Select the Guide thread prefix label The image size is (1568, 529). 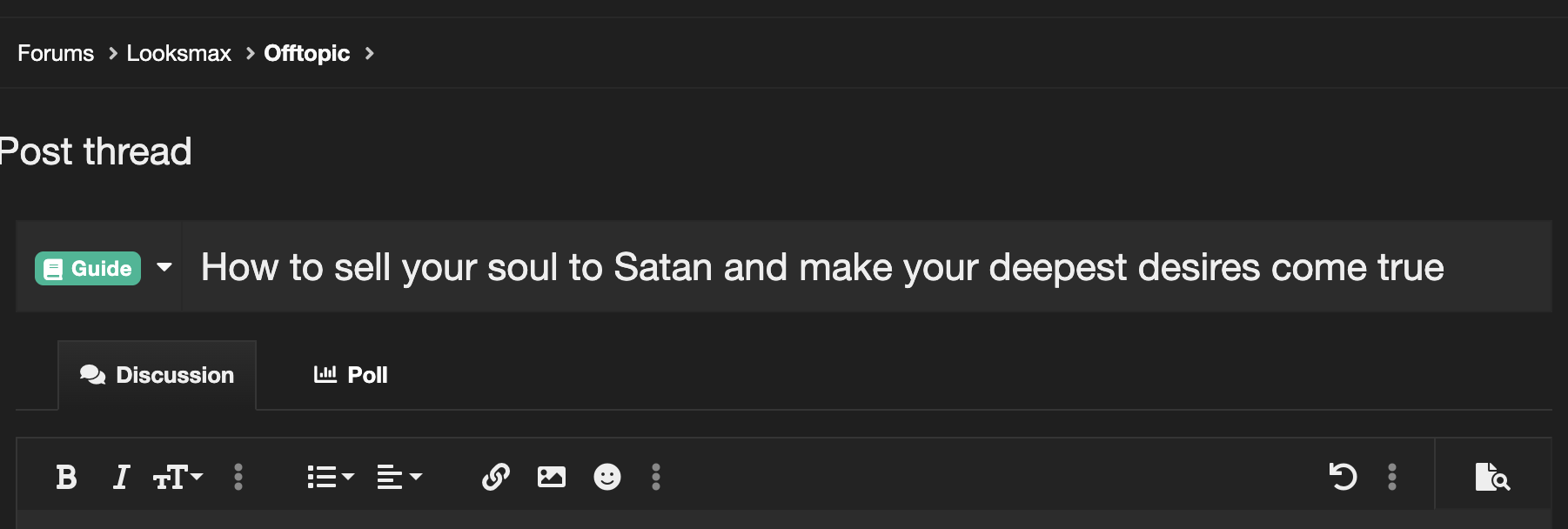(x=88, y=269)
